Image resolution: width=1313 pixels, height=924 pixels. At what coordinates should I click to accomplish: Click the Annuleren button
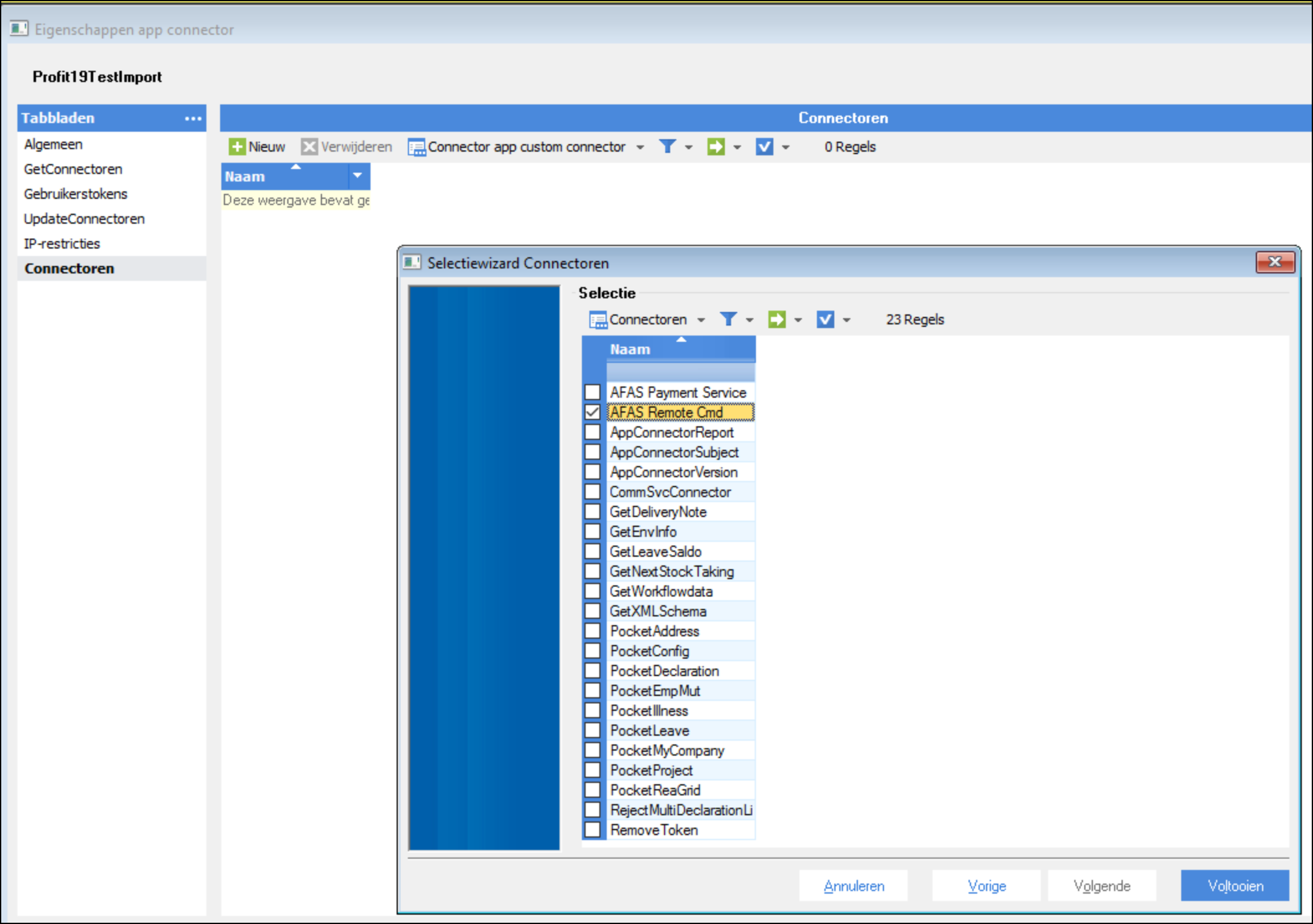(853, 885)
